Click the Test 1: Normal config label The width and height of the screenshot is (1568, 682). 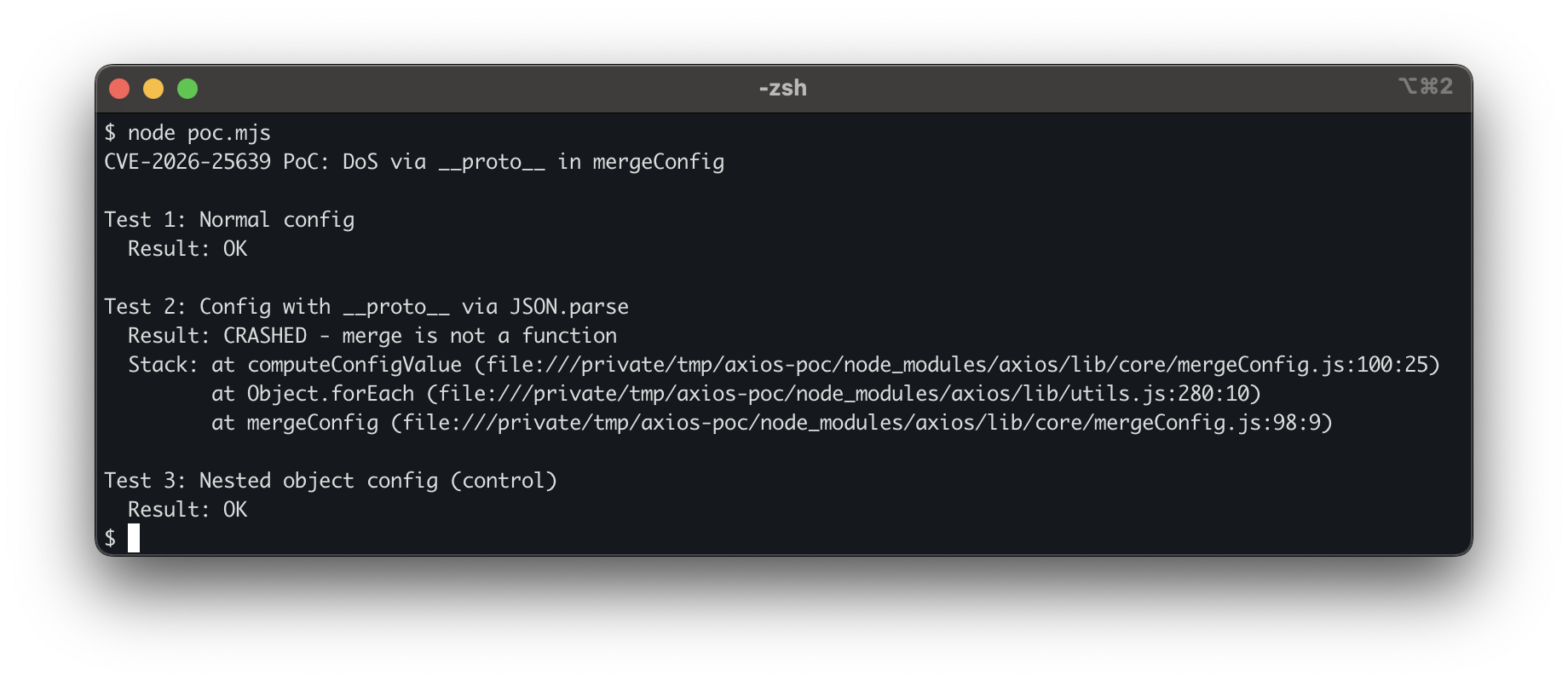[x=230, y=219]
